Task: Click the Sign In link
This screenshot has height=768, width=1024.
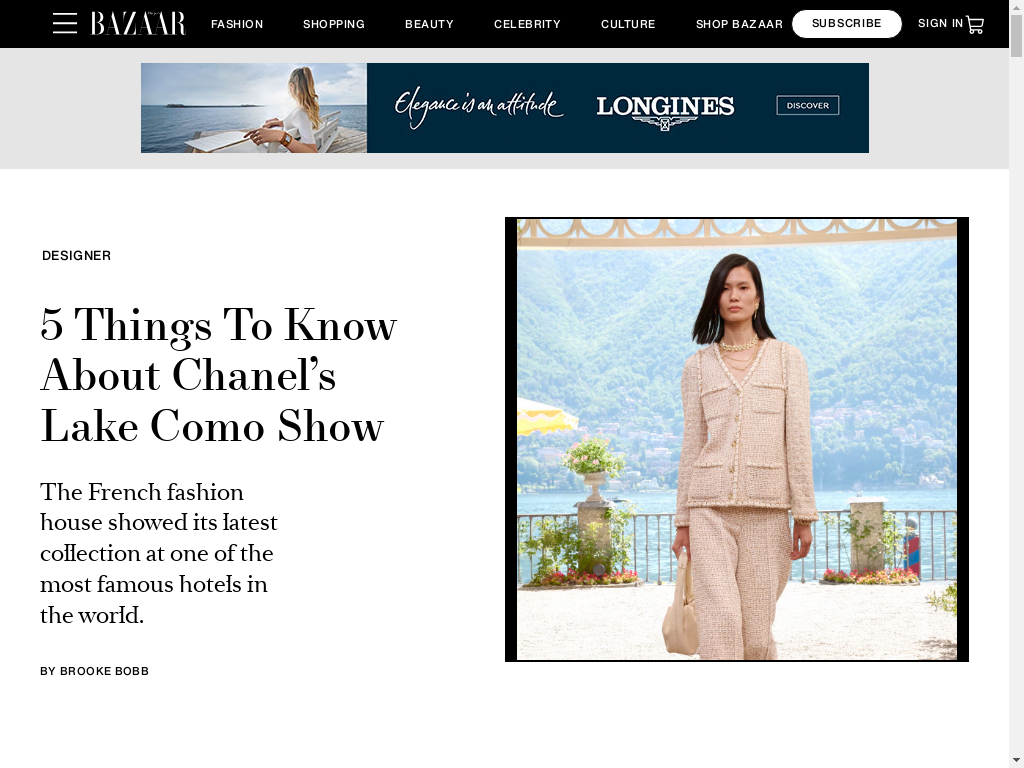Action: pyautogui.click(x=940, y=24)
